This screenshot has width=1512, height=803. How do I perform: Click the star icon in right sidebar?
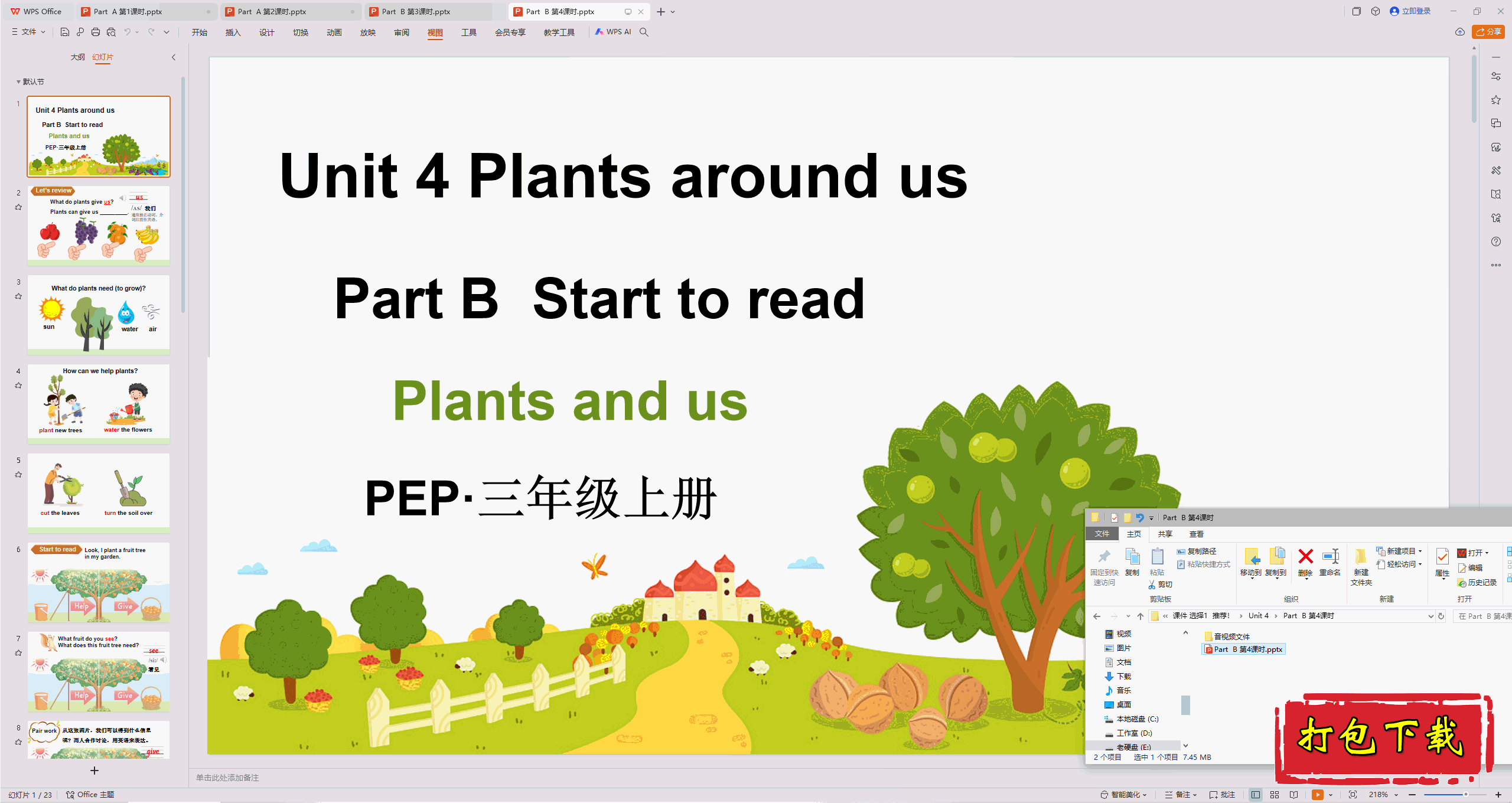tap(1496, 100)
